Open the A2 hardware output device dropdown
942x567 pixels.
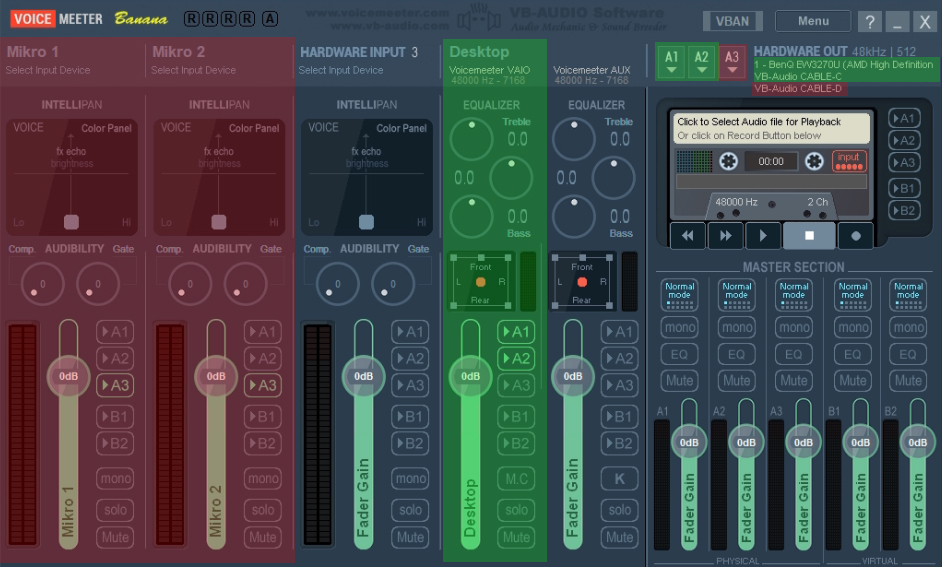pyautogui.click(x=702, y=61)
